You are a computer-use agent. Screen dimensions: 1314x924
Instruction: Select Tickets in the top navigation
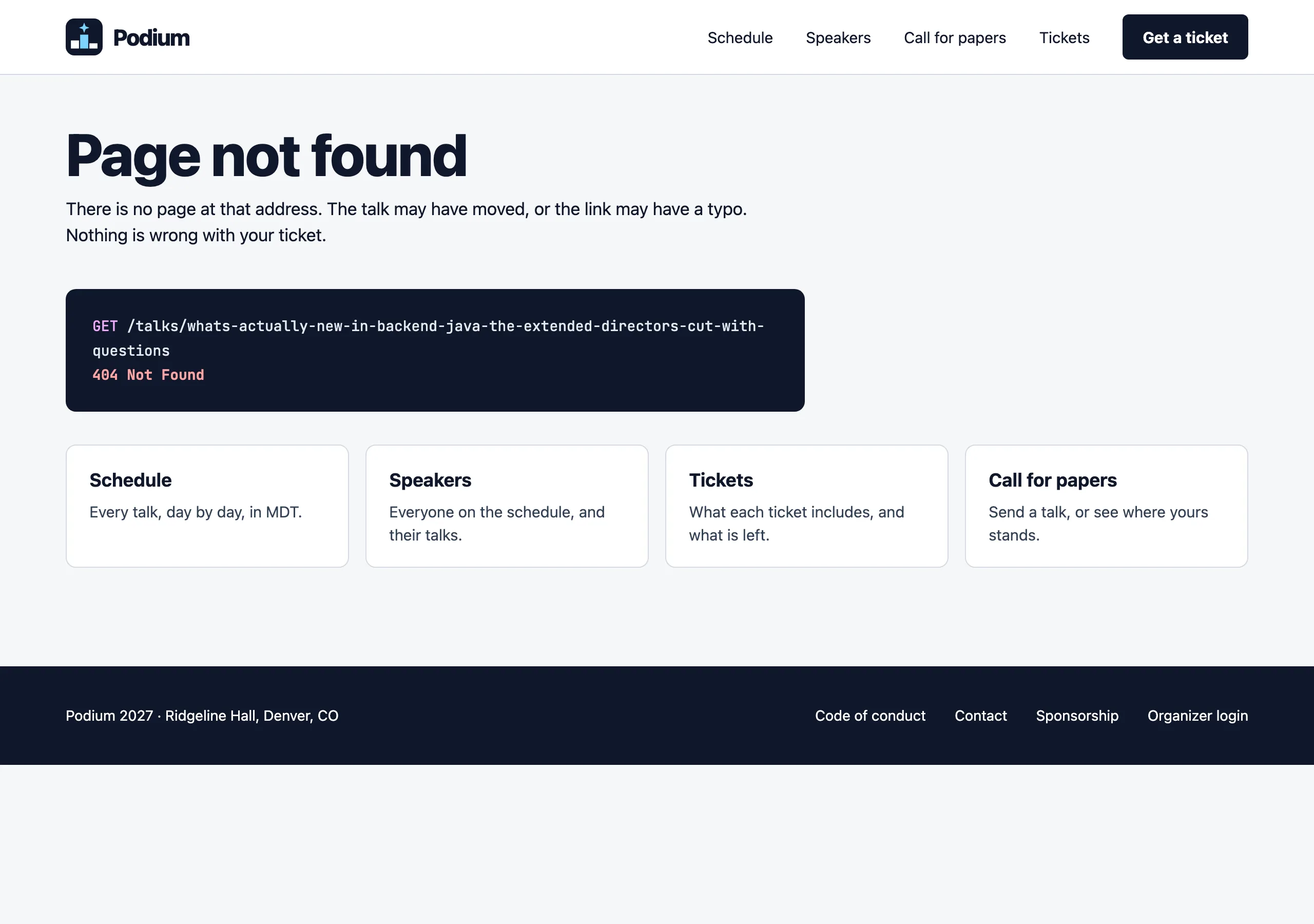point(1064,38)
